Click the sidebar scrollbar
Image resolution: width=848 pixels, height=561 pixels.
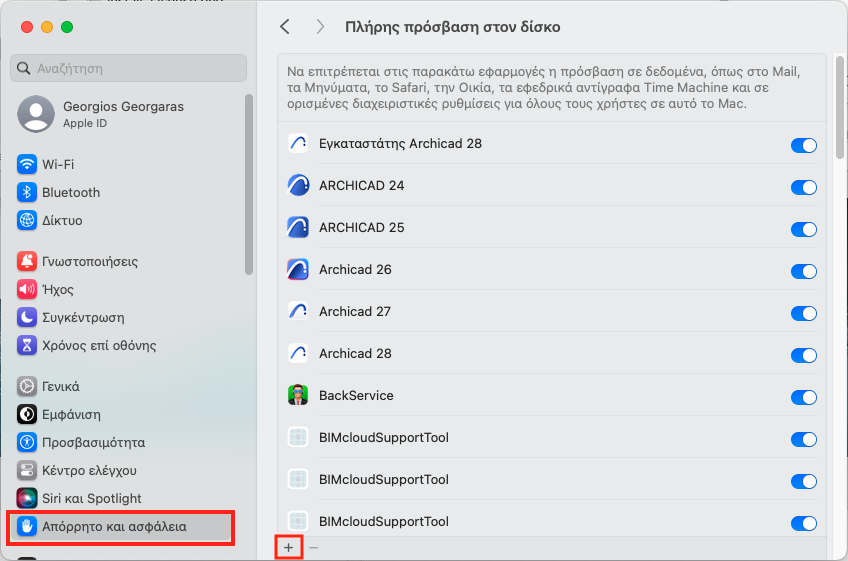[249, 184]
